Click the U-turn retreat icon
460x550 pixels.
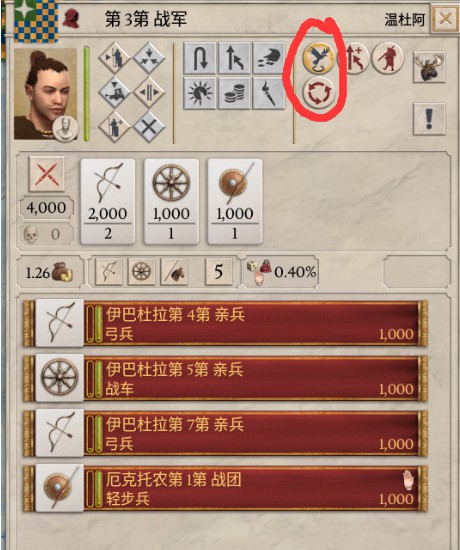click(x=200, y=58)
